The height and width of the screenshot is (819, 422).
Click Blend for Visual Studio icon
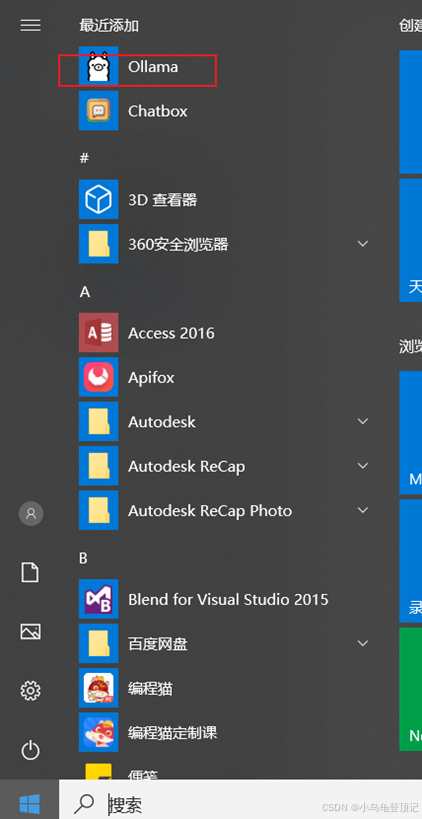pos(98,599)
